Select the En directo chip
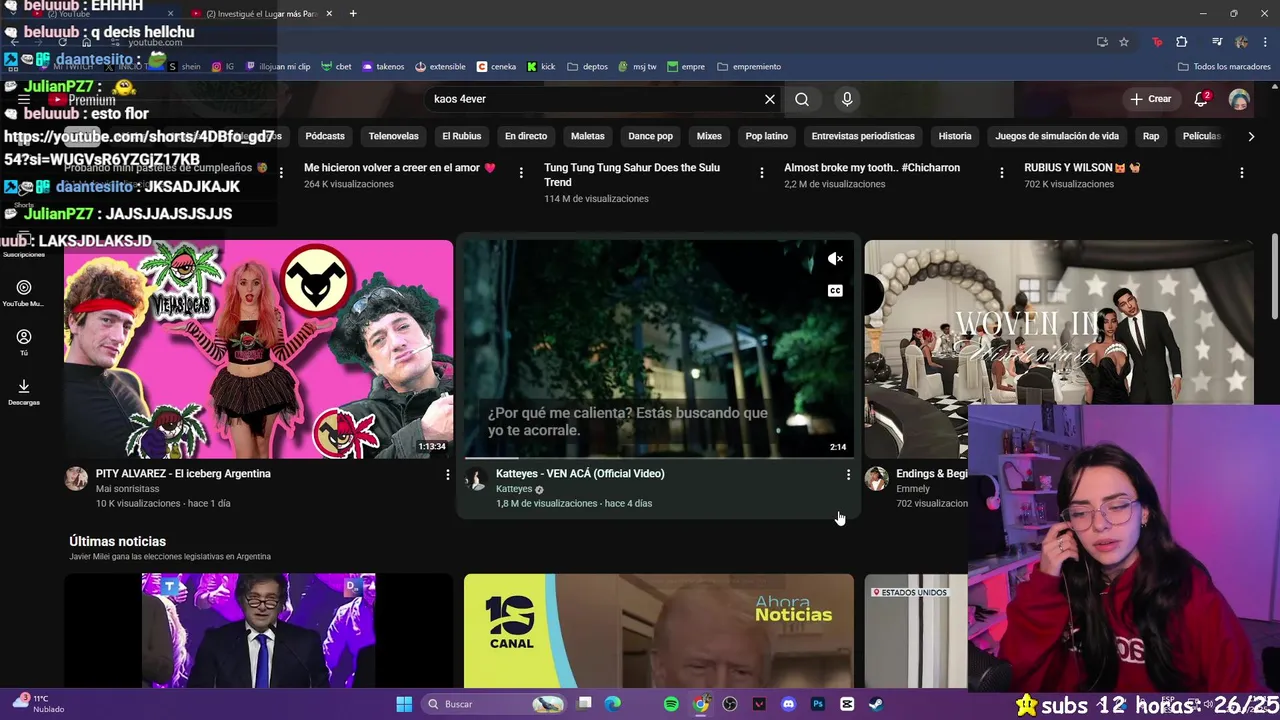Image resolution: width=1280 pixels, height=720 pixels. coord(526,136)
